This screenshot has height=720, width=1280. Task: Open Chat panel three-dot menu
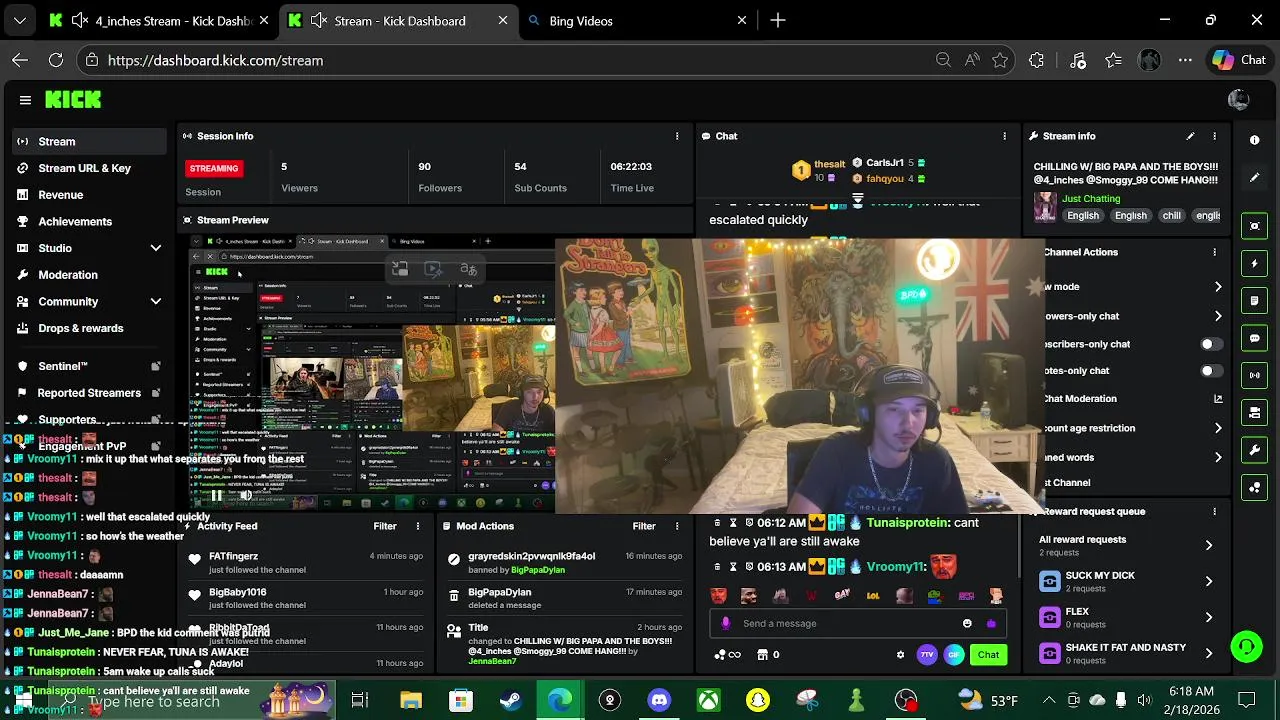point(1005,136)
